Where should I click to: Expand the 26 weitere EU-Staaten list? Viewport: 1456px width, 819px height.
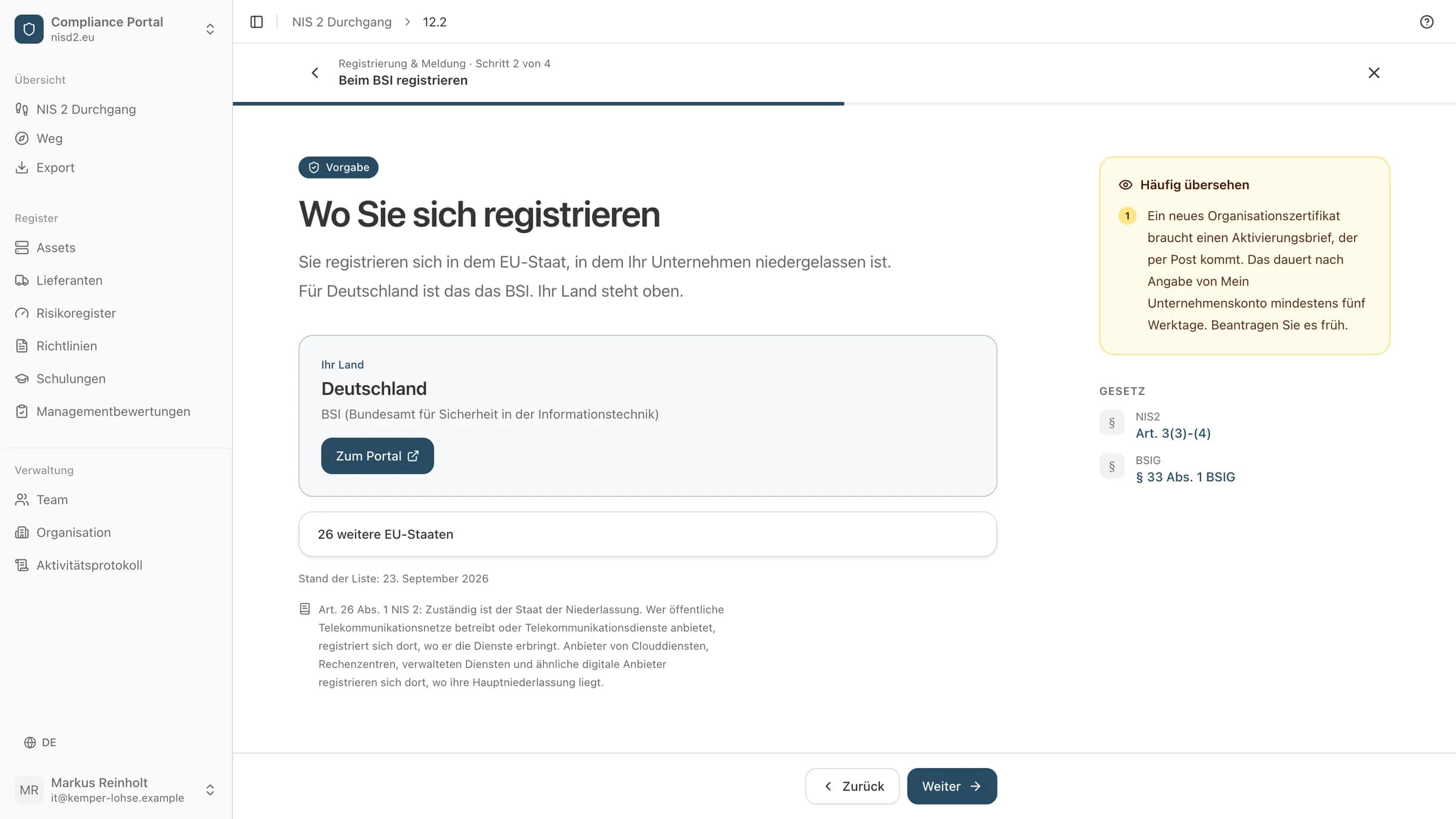pyautogui.click(x=647, y=534)
